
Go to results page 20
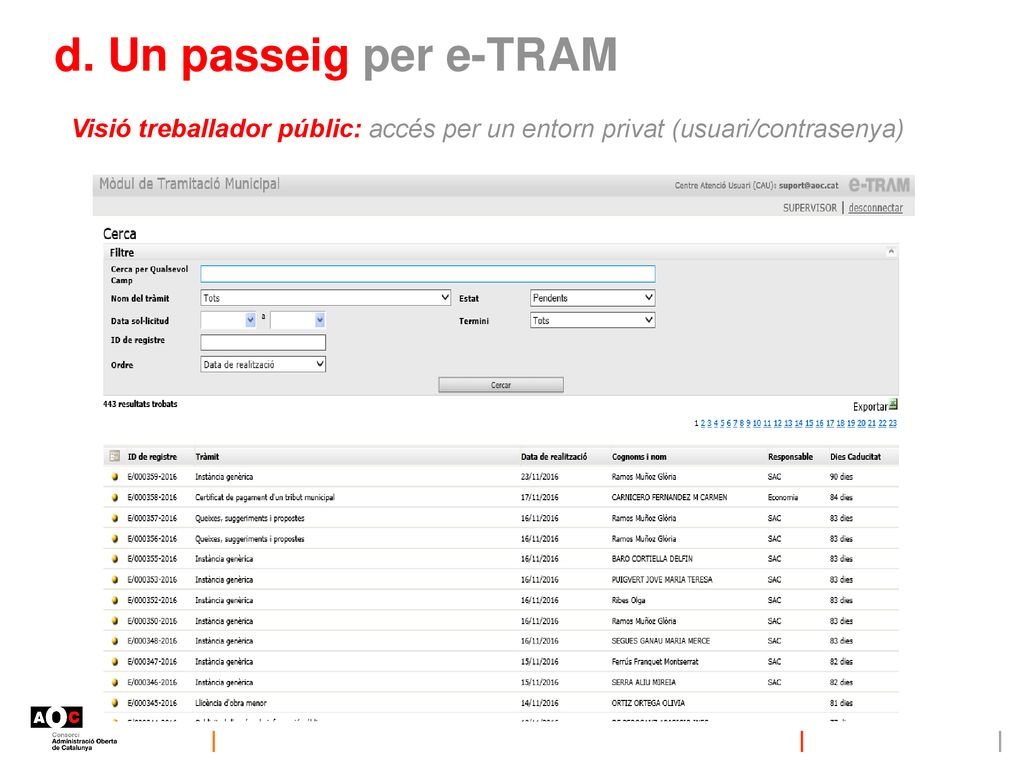click(x=861, y=424)
